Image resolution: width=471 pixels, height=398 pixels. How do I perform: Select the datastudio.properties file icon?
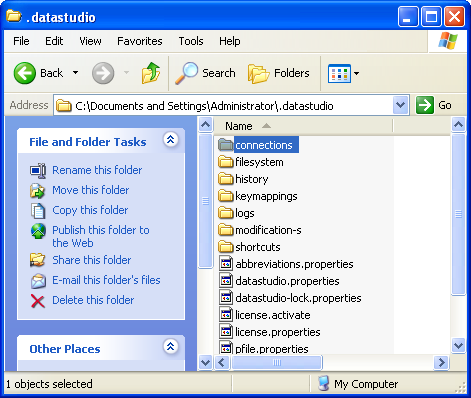click(x=226, y=281)
